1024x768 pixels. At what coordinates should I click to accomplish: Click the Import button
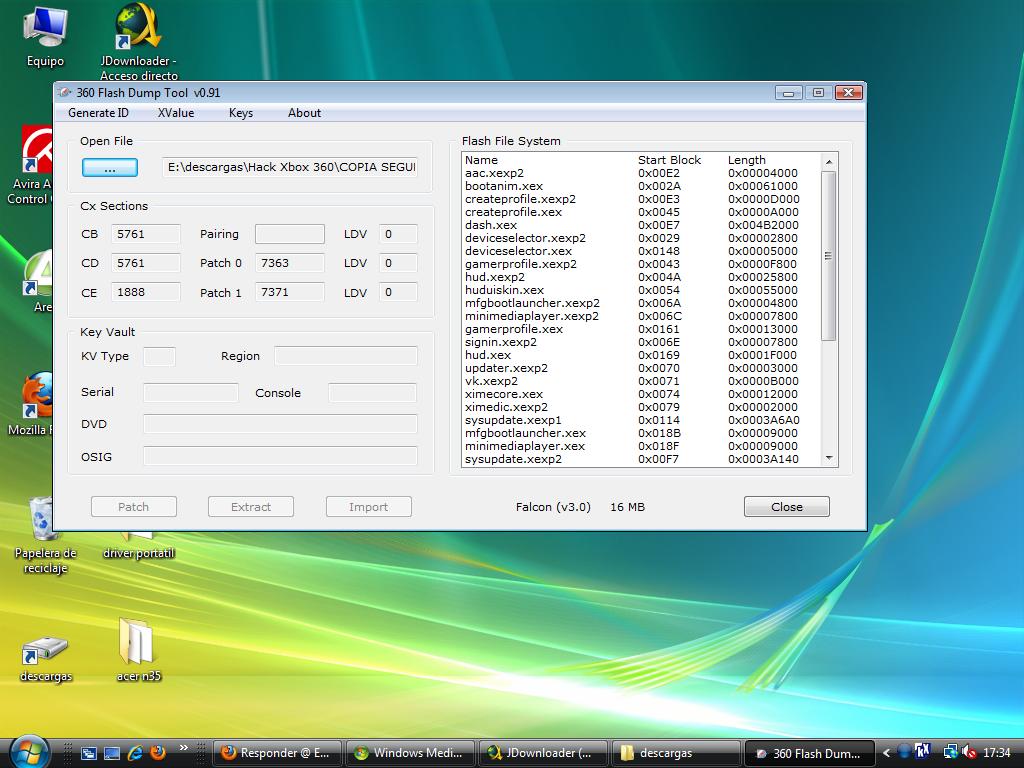[368, 507]
